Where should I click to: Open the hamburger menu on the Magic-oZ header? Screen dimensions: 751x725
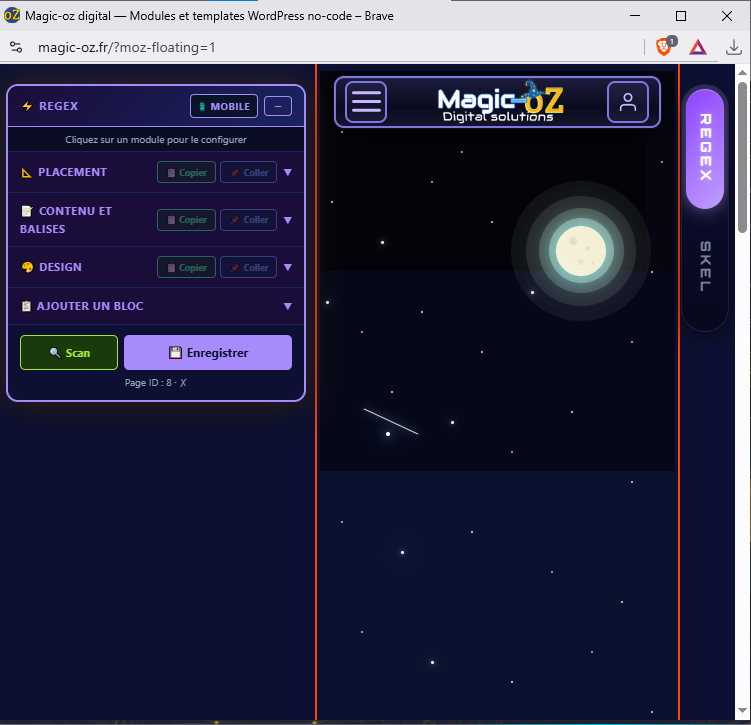366,102
